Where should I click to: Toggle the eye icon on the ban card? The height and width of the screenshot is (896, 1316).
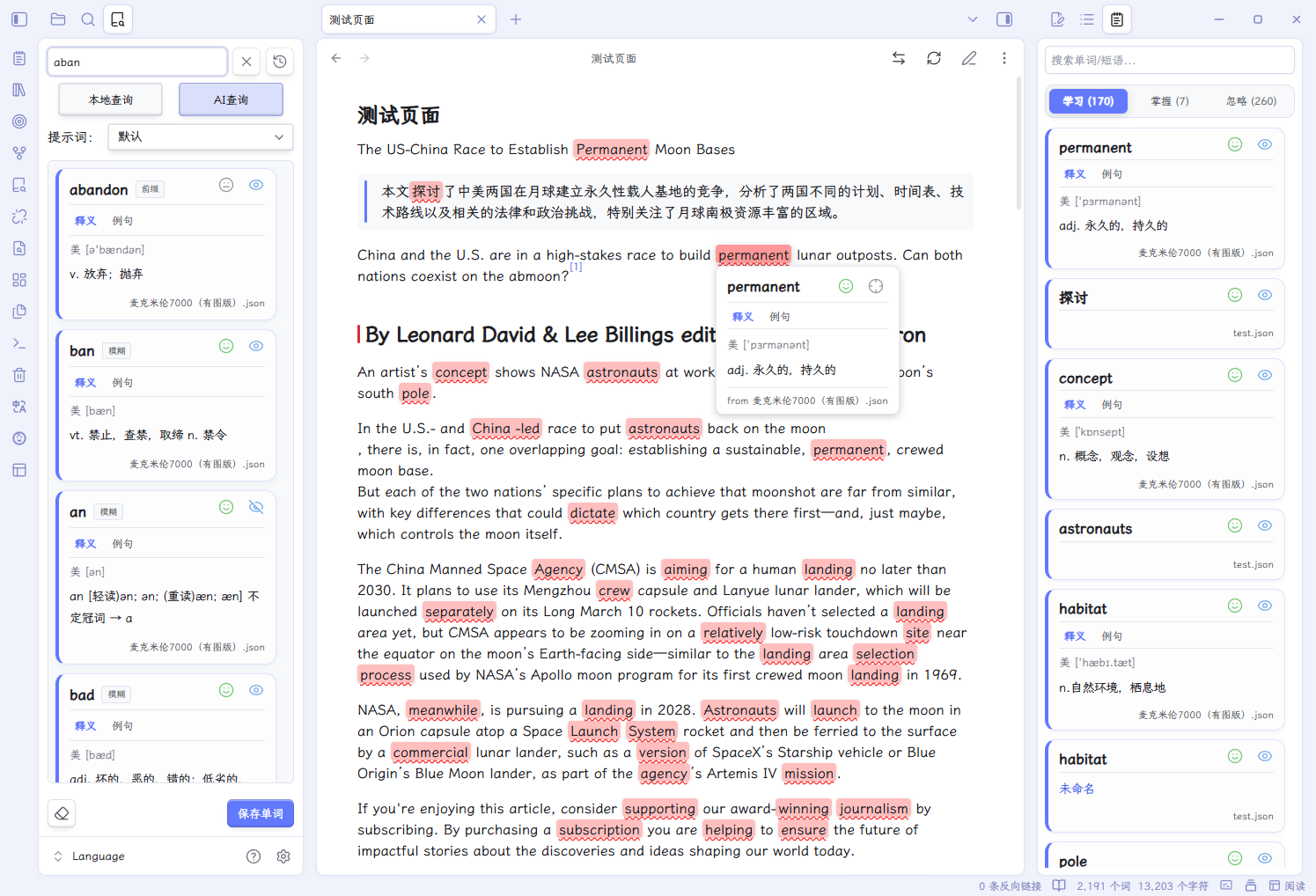click(256, 346)
